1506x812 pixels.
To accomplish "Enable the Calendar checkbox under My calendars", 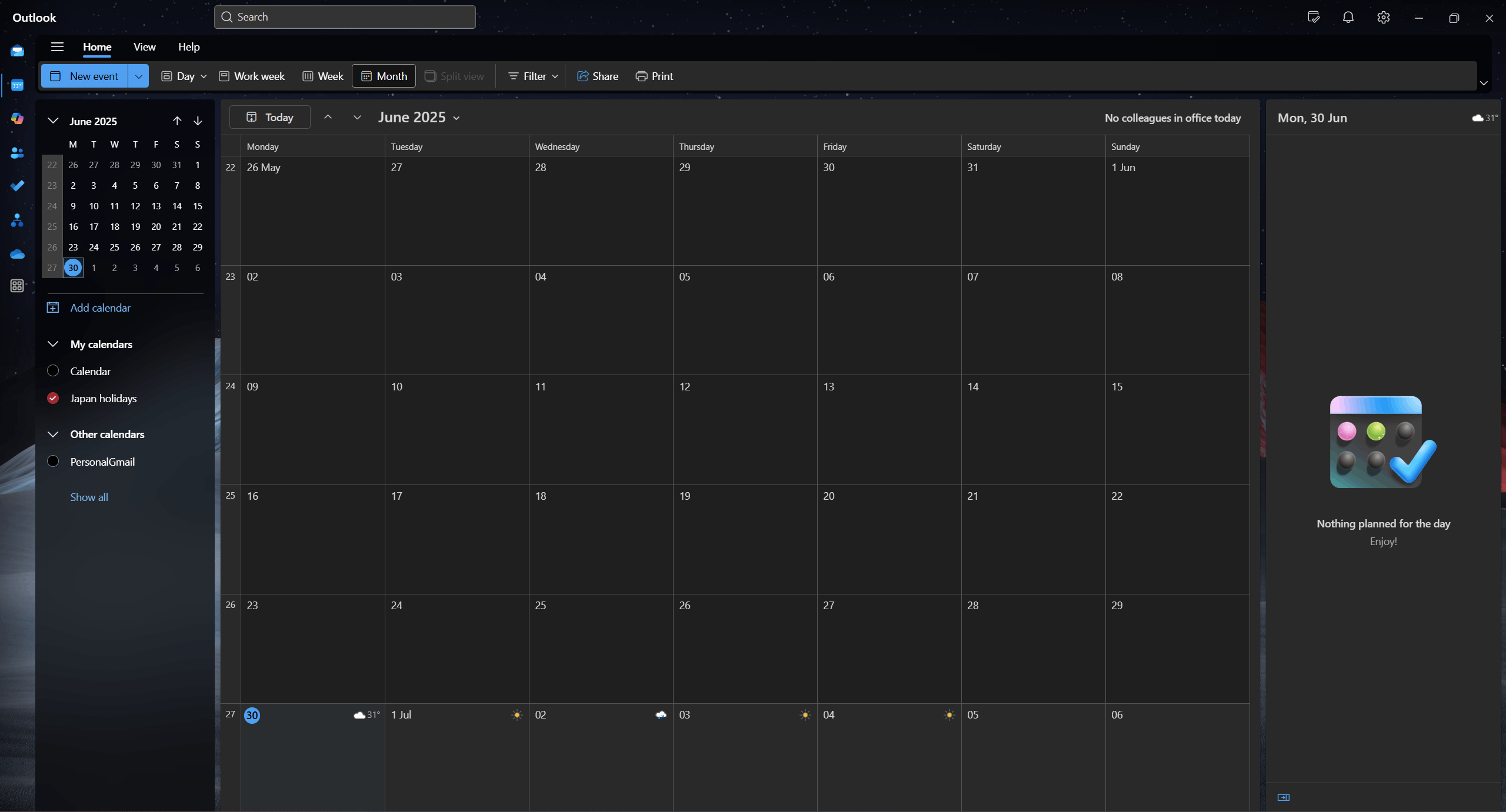I will click(53, 371).
